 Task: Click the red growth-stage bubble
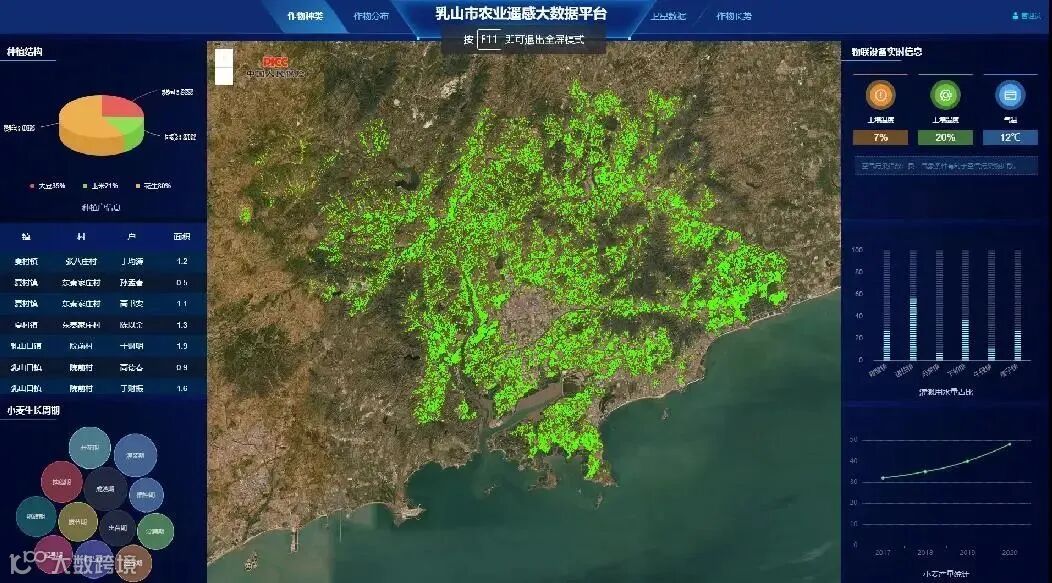pos(62,482)
